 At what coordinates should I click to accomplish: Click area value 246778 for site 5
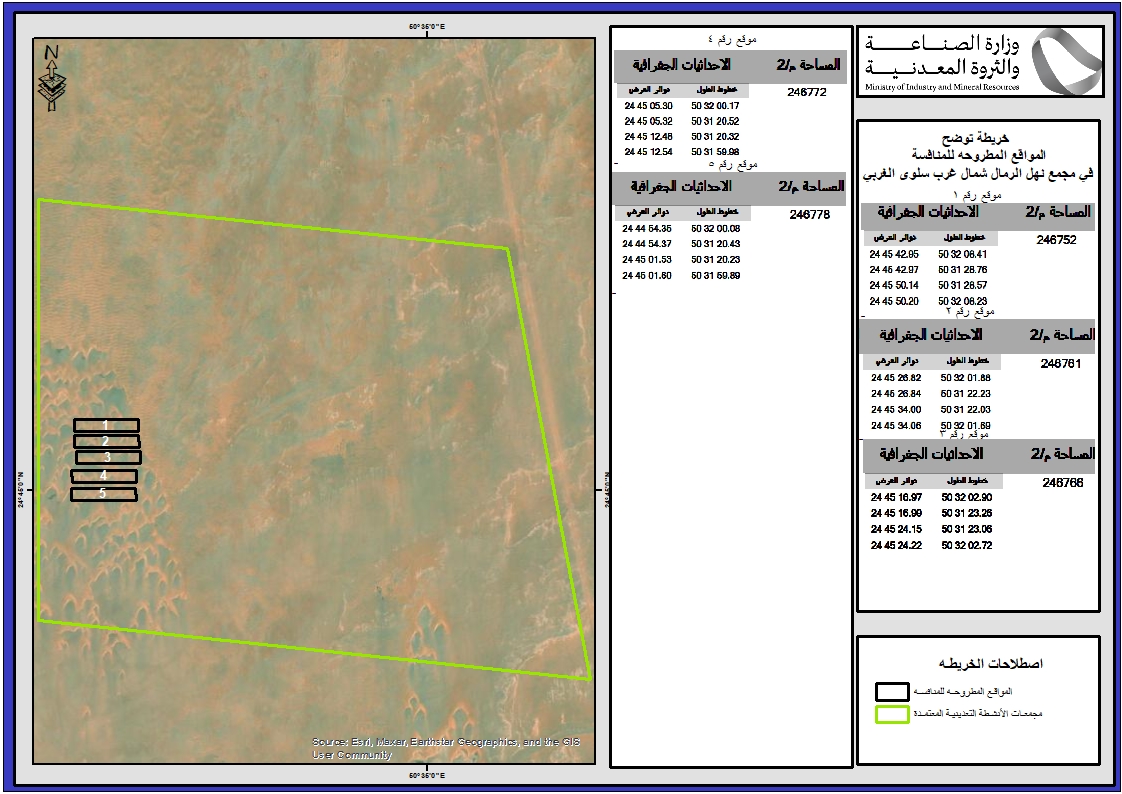tap(809, 214)
